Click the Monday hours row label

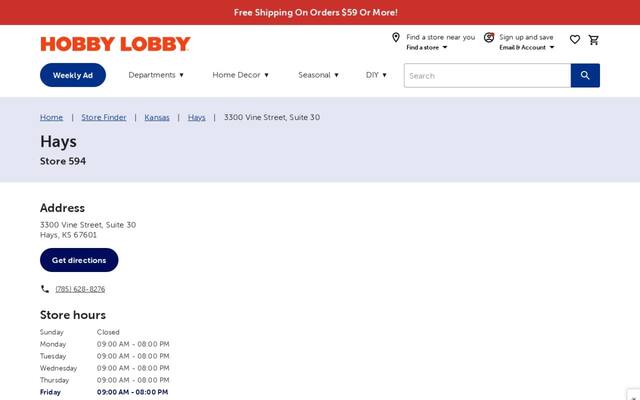click(53, 344)
